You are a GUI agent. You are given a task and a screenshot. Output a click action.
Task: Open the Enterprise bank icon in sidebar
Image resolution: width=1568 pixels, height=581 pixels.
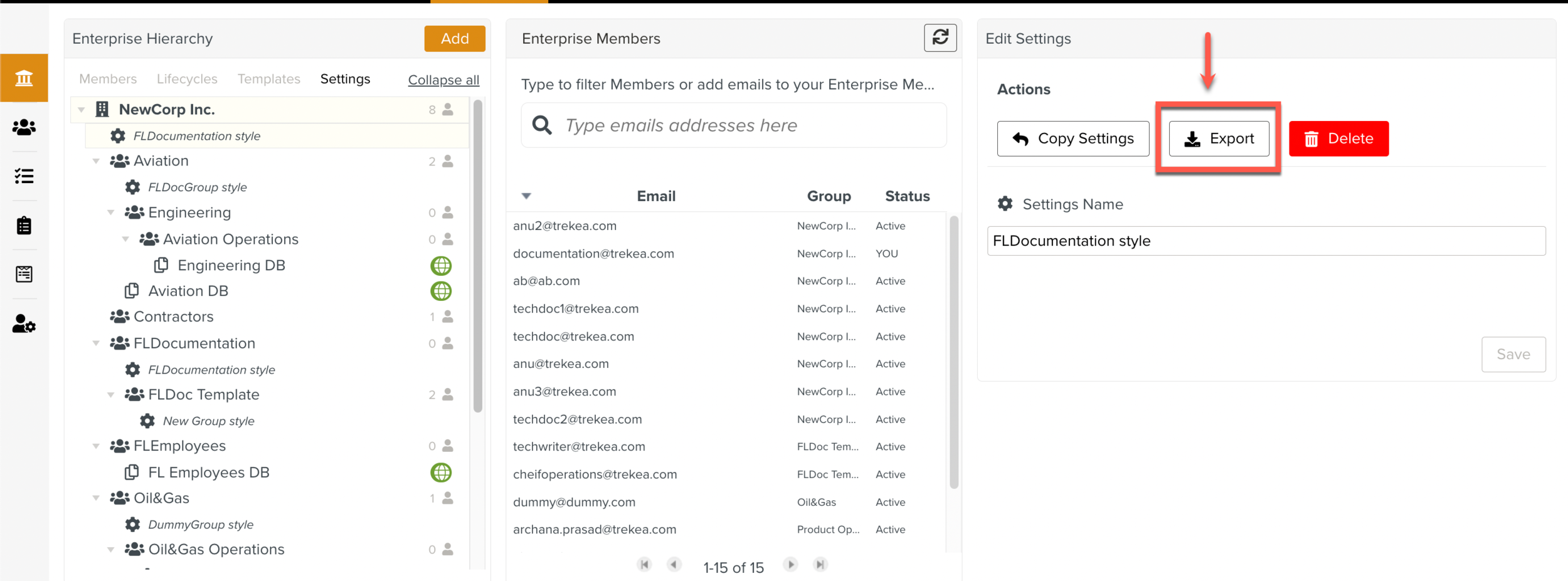click(x=24, y=78)
